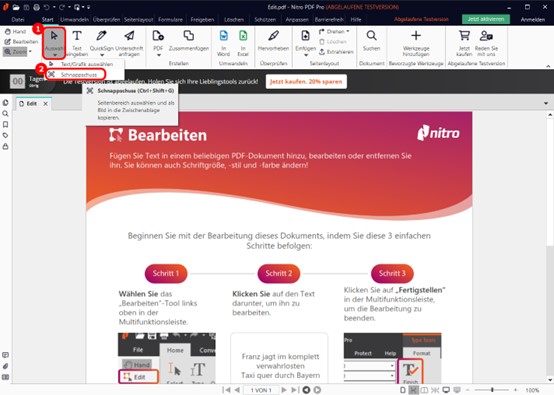
Task: Convert to Word via In Word icon
Action: [223, 43]
